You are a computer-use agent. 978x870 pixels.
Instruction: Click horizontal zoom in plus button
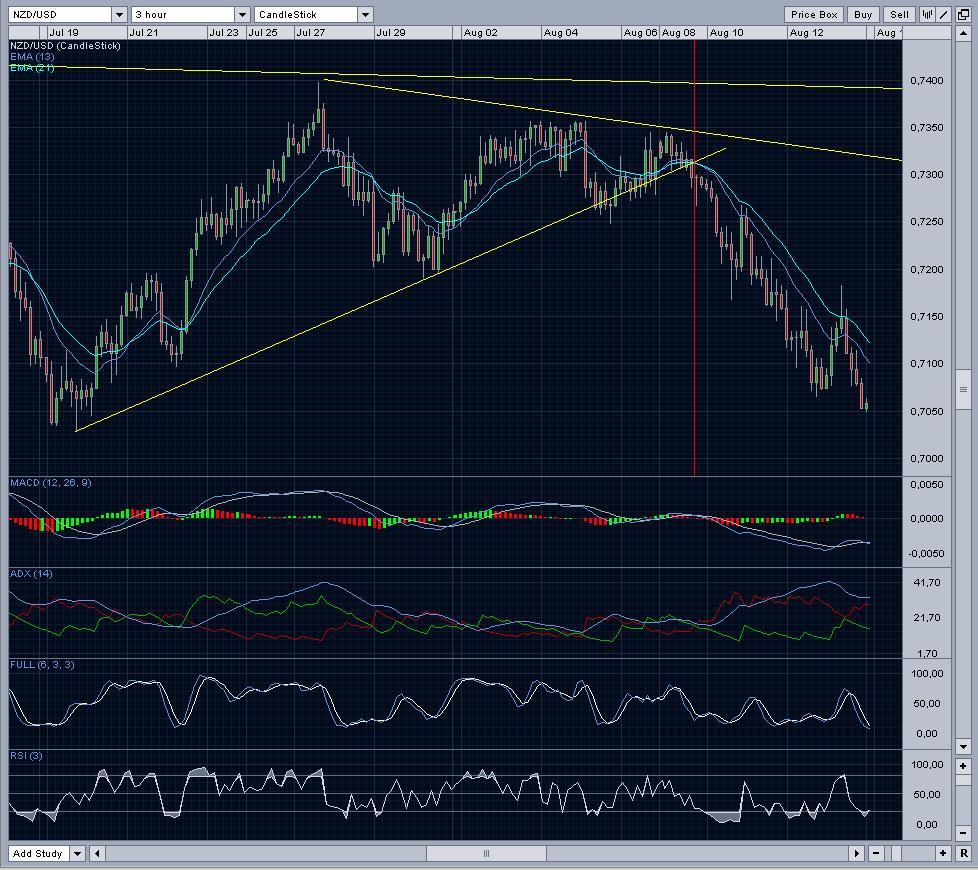[x=943, y=853]
